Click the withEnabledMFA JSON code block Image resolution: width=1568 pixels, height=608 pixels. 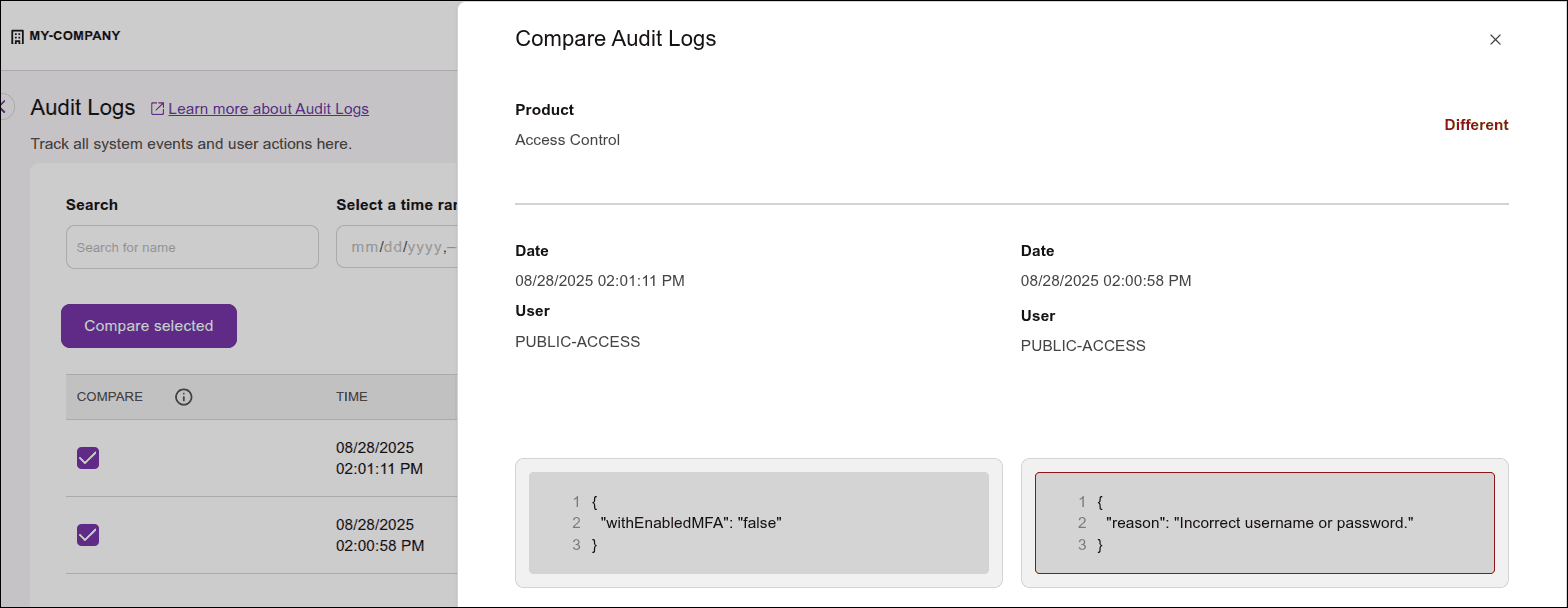point(758,523)
